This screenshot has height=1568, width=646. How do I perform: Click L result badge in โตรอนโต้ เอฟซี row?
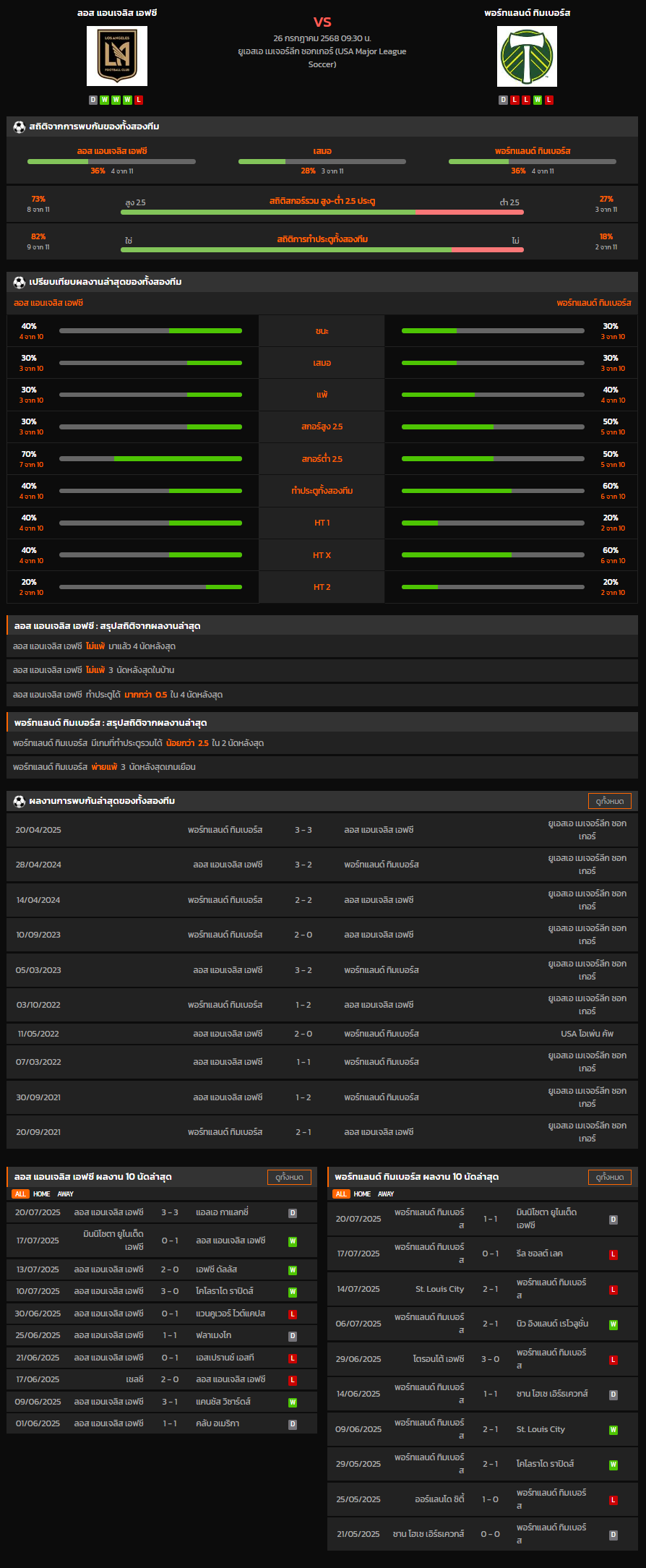[613, 1360]
